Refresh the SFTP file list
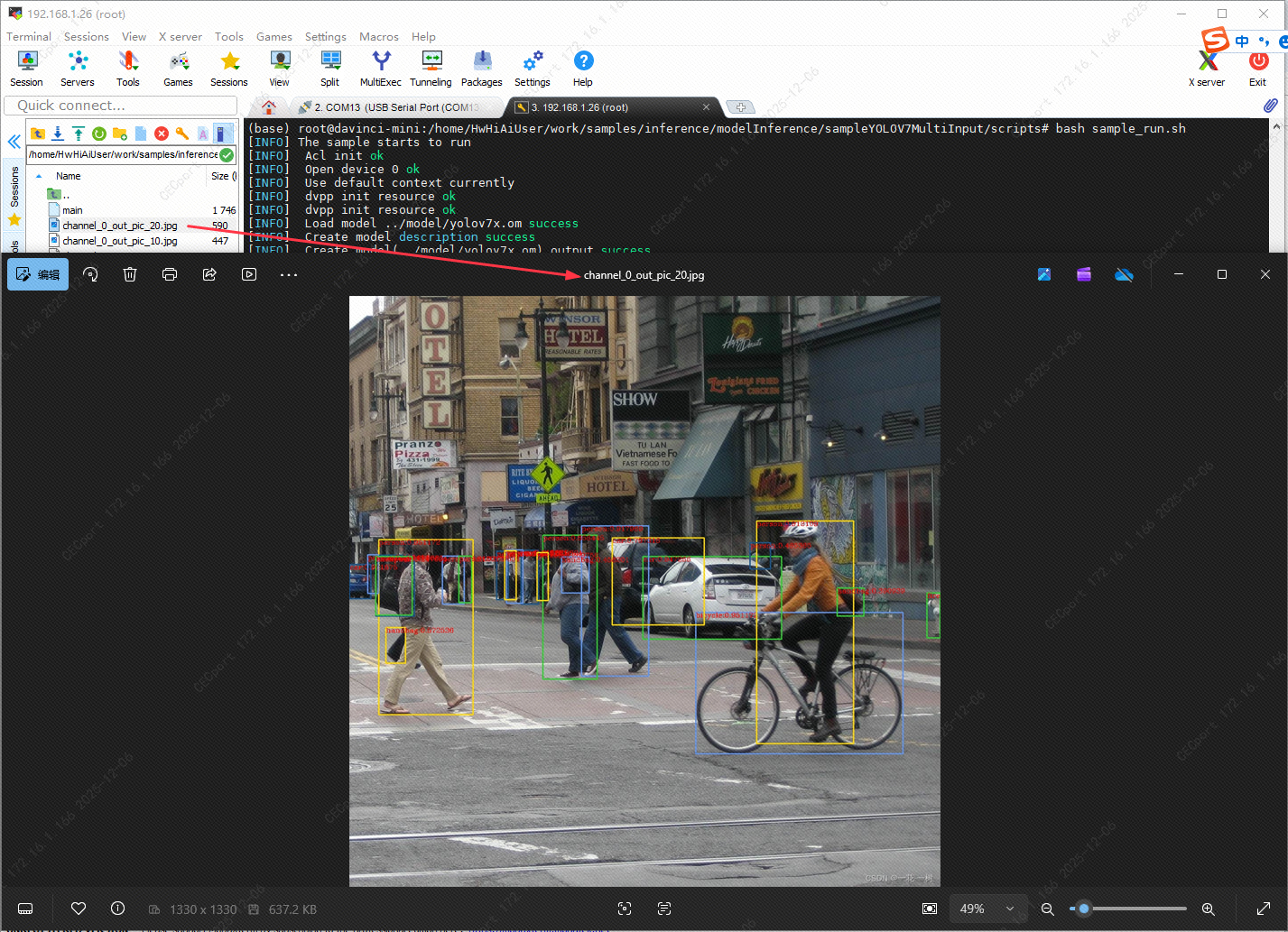 click(x=99, y=134)
